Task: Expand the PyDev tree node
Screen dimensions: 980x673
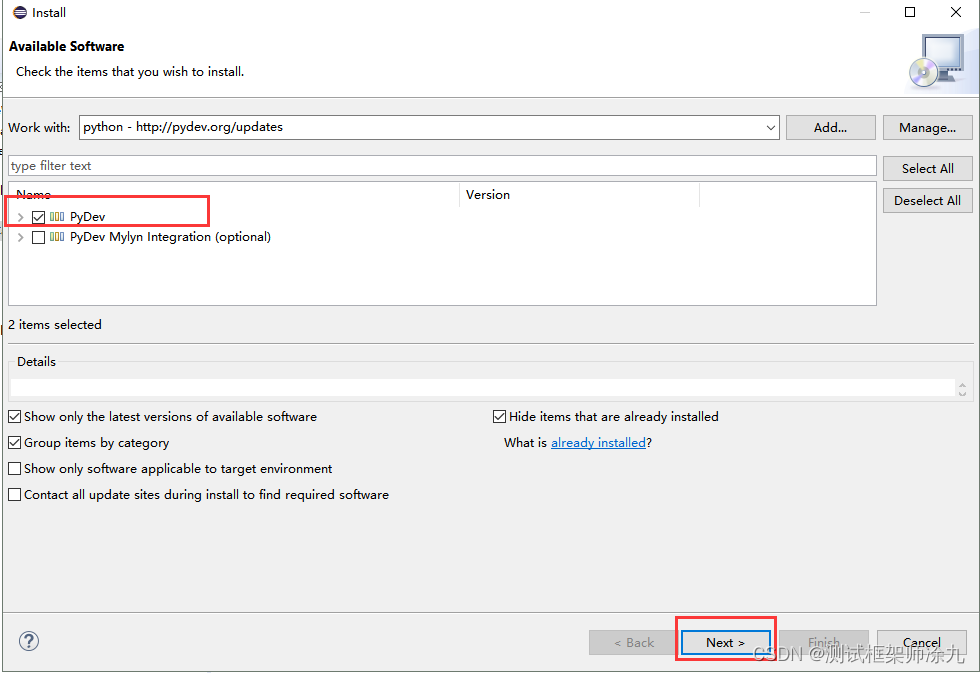Action: [21, 217]
